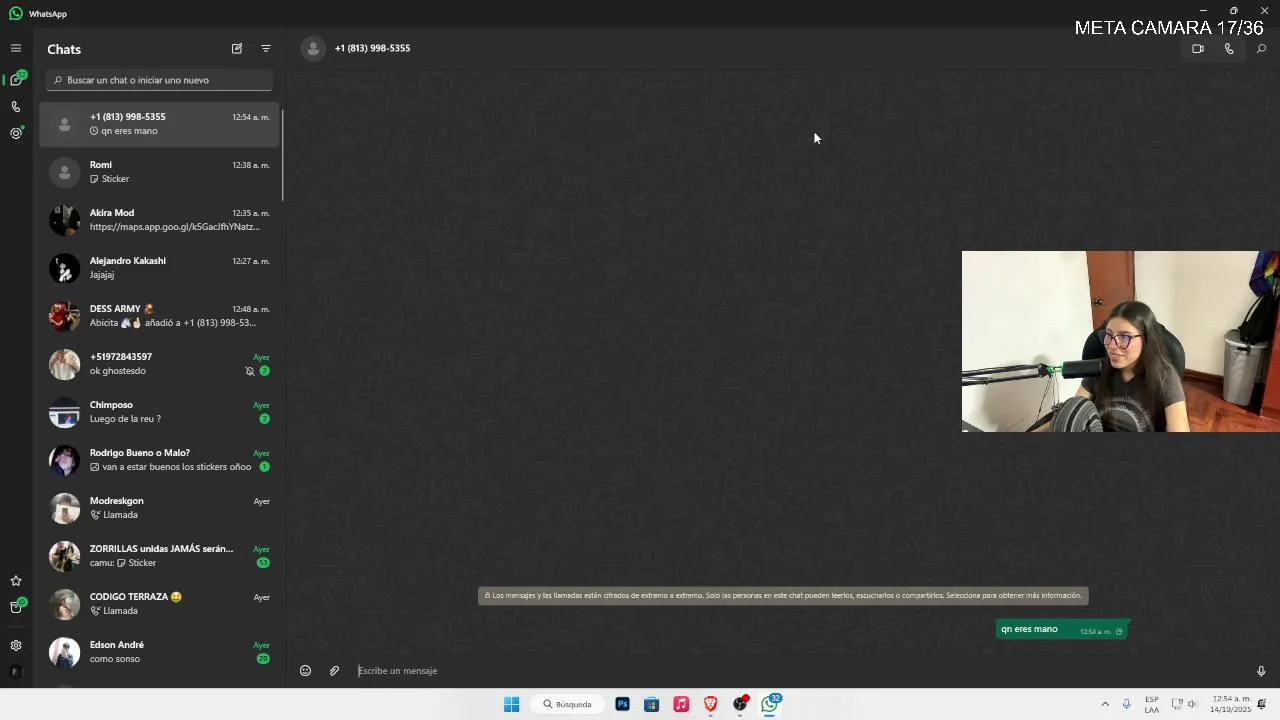
Task: Click the message input field
Action: (800, 671)
